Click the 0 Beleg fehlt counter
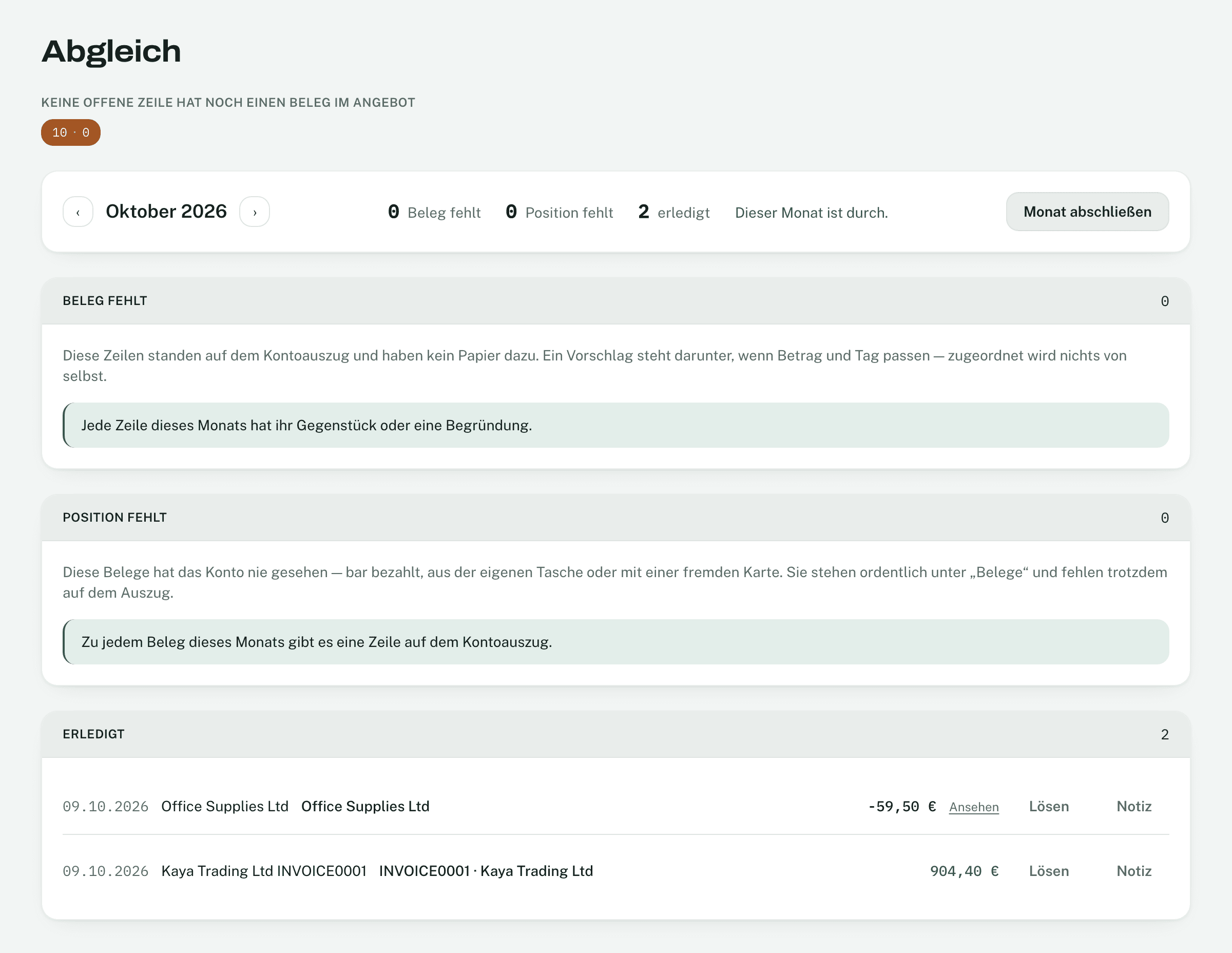This screenshot has width=1232, height=953. click(x=434, y=212)
